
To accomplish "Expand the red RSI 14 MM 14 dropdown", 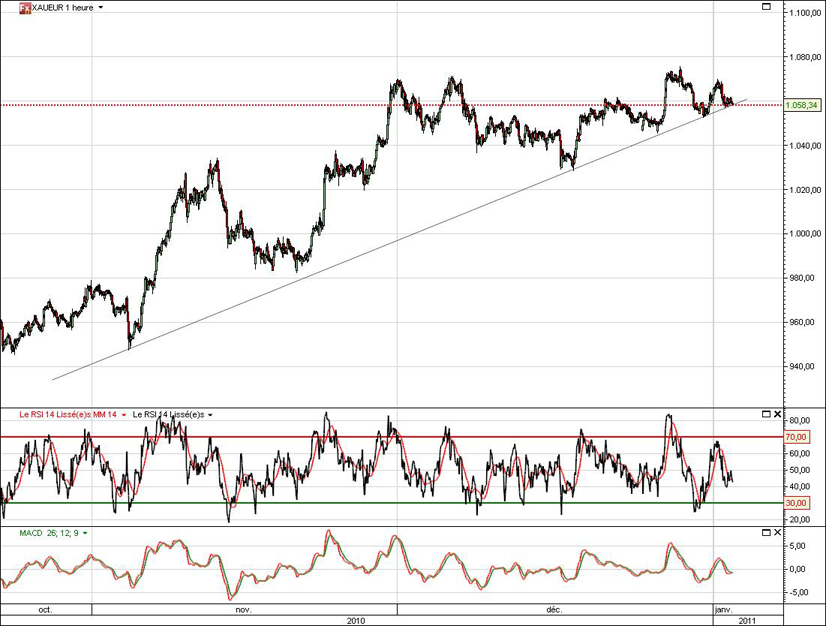I will (x=124, y=414).
